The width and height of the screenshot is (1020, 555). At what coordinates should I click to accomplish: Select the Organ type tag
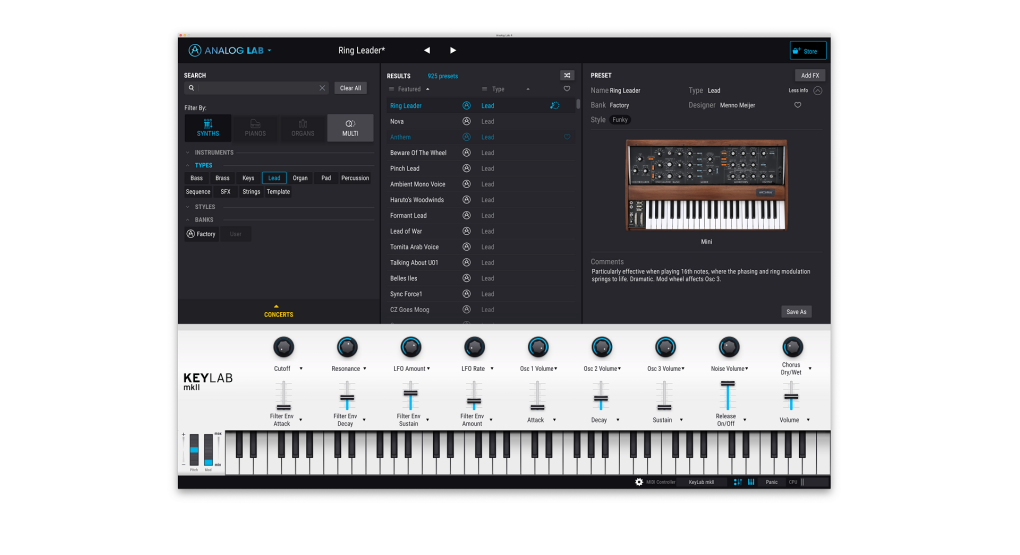click(300, 178)
